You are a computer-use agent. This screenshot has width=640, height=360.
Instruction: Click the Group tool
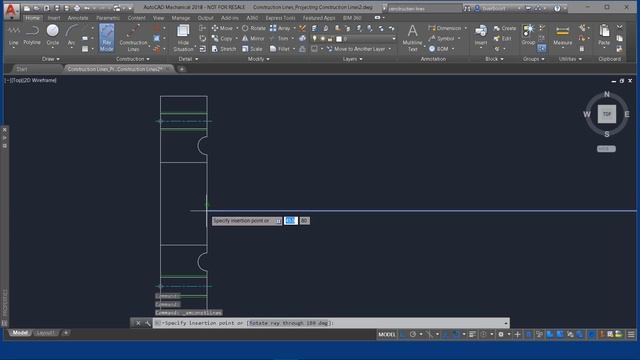pos(528,35)
